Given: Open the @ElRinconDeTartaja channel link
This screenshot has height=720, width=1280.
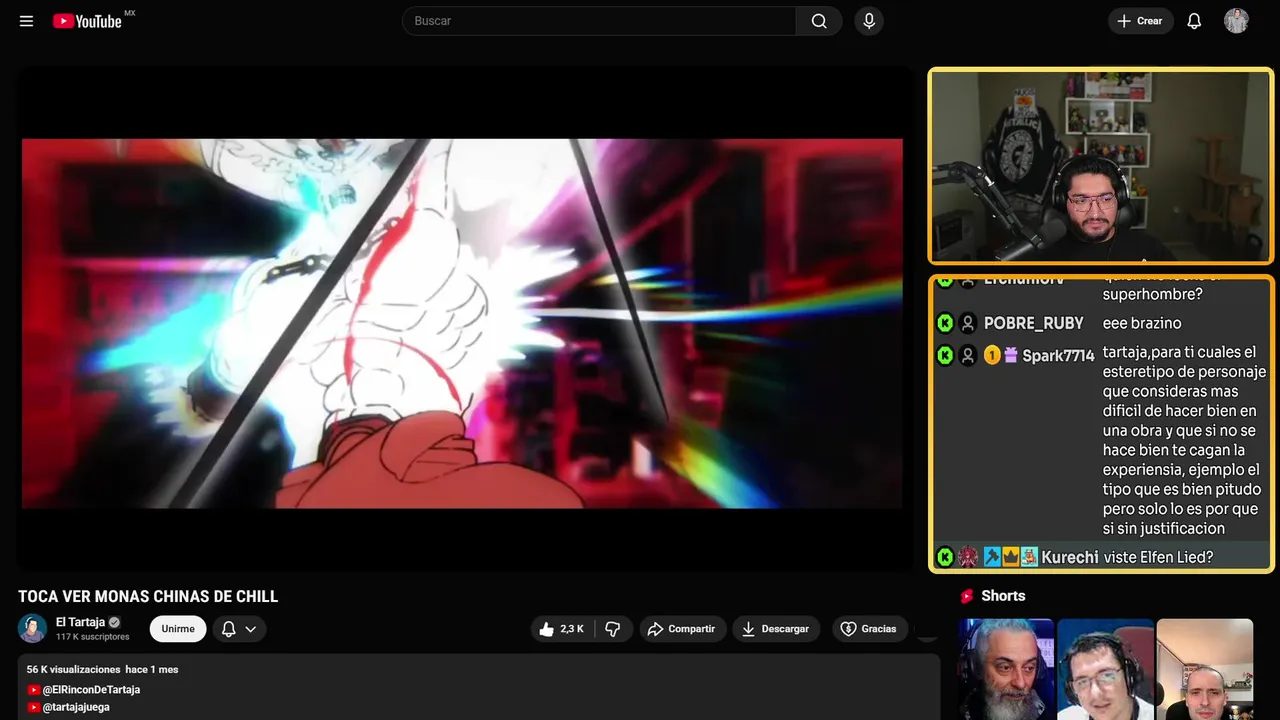Looking at the screenshot, I should tap(91, 690).
